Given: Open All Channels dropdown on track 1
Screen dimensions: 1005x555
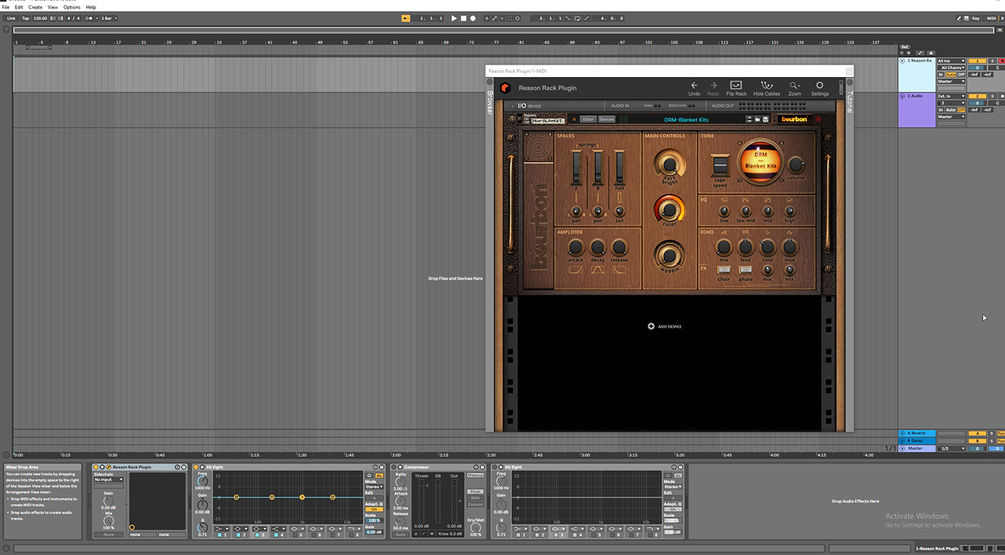Looking at the screenshot, I should 951,68.
